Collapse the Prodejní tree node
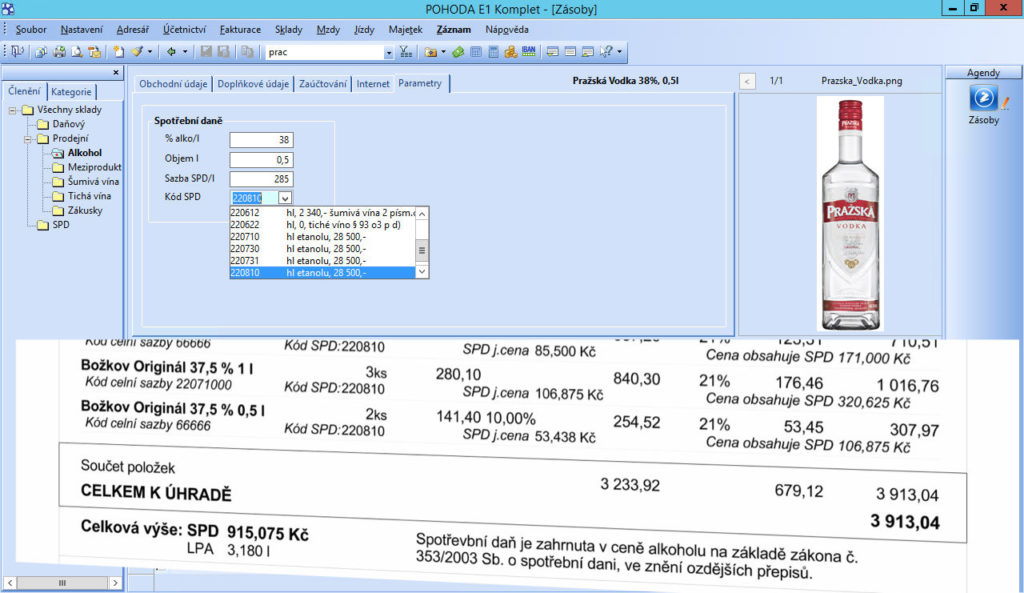The height and width of the screenshot is (593, 1024). coord(27,139)
